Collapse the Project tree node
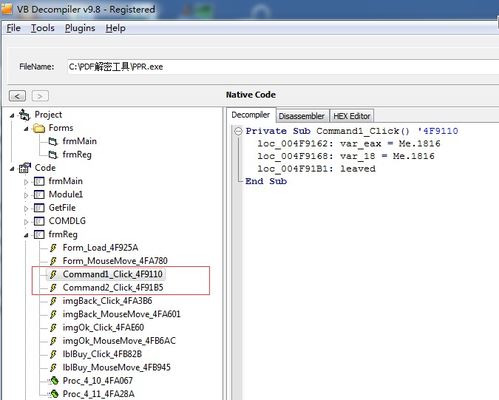Image resolution: width=499 pixels, height=400 pixels. pyautogui.click(x=12, y=116)
